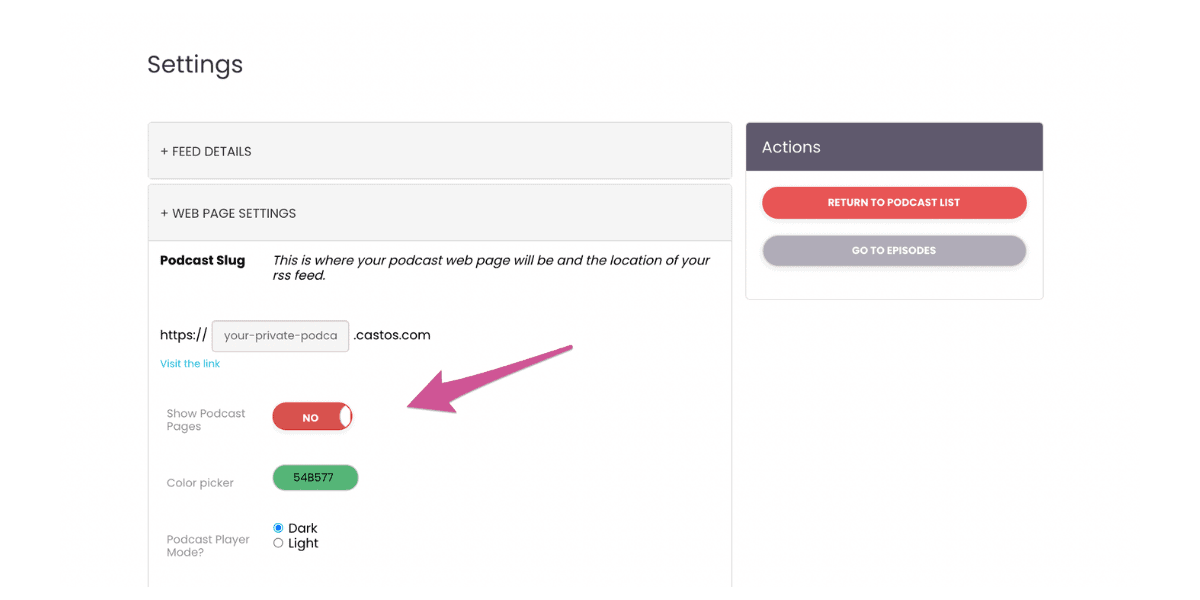1200x600 pixels.
Task: Click the Podcast Slug bold label
Action: (202, 260)
